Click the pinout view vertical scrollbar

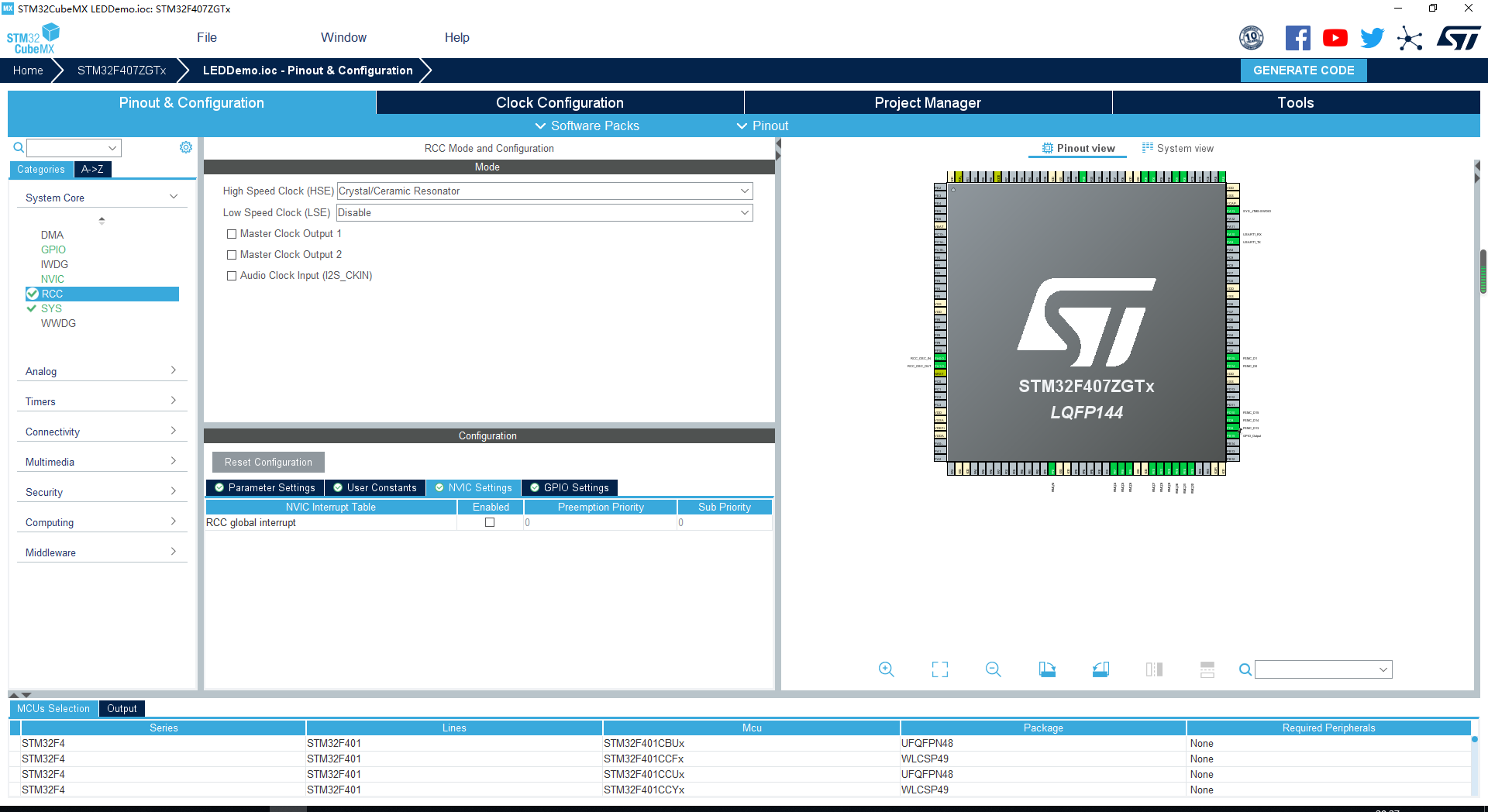[1483, 271]
